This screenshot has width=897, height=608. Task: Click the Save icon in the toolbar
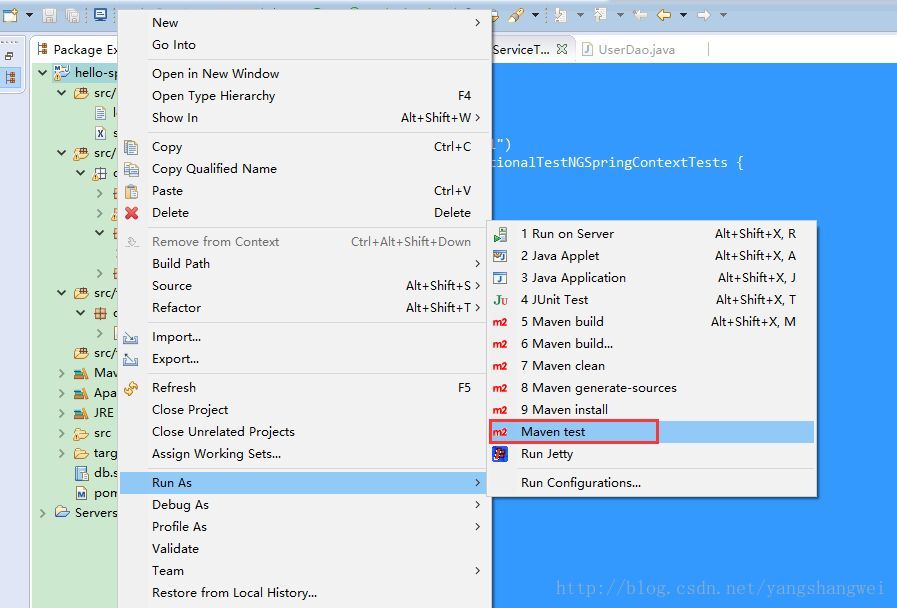click(x=48, y=13)
